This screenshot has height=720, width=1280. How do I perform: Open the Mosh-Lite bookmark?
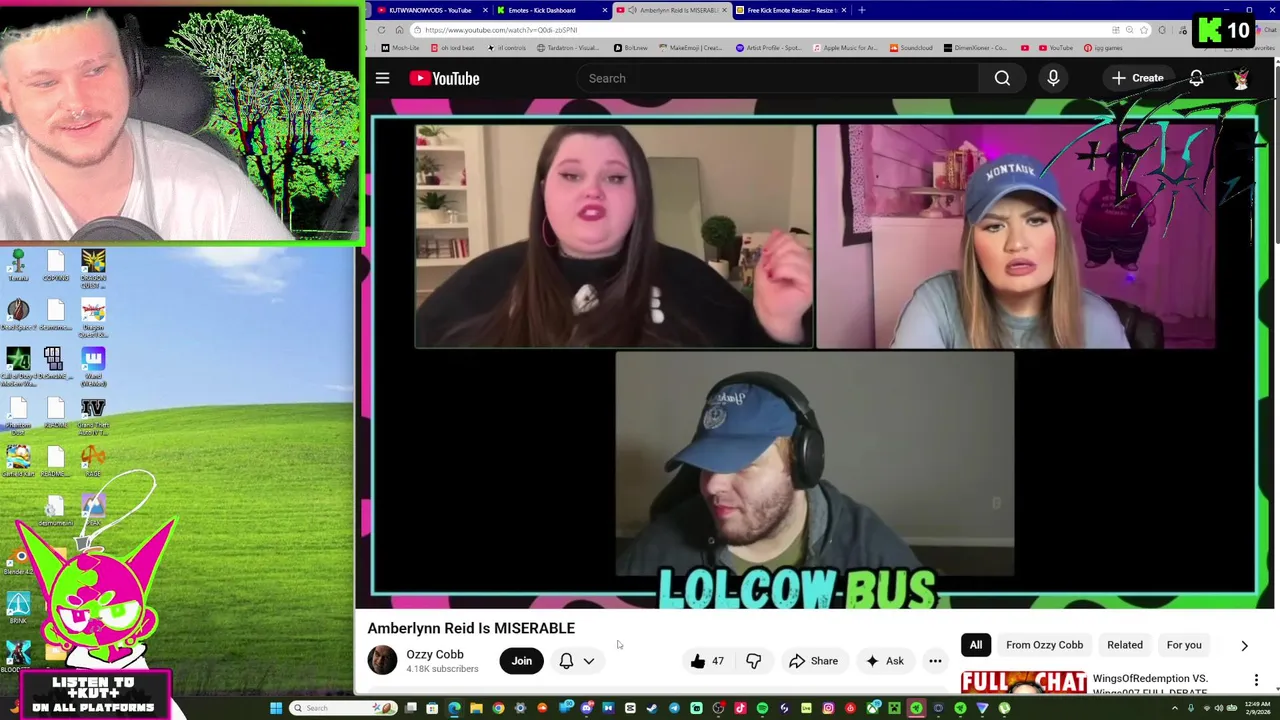coord(400,48)
